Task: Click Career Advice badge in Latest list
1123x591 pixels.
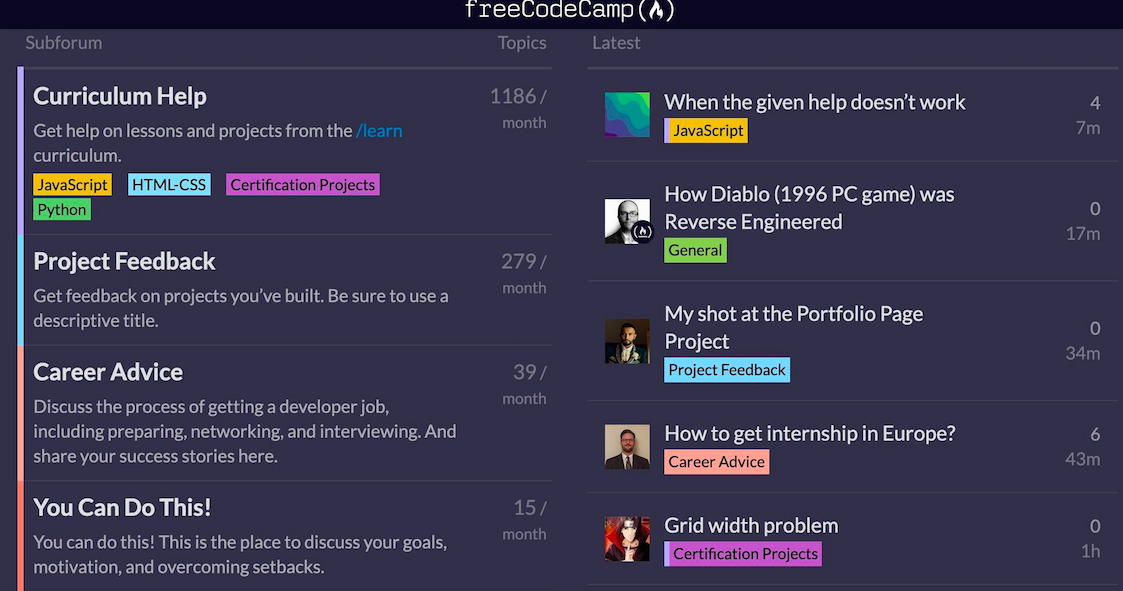Action: coord(717,462)
